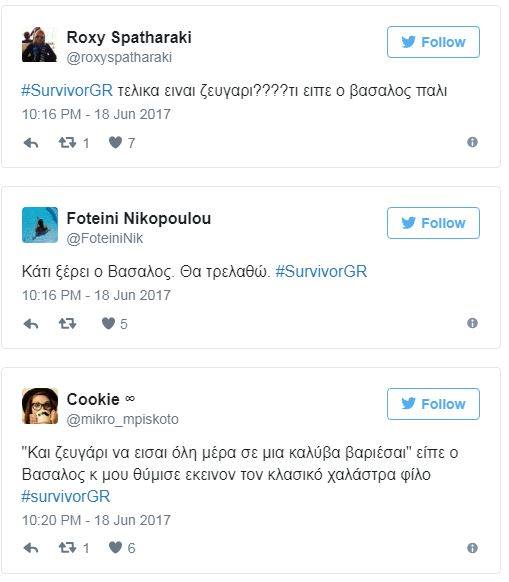Open @roxyspatharaki profile handle
Screen dimensions: 509x582
[119, 58]
